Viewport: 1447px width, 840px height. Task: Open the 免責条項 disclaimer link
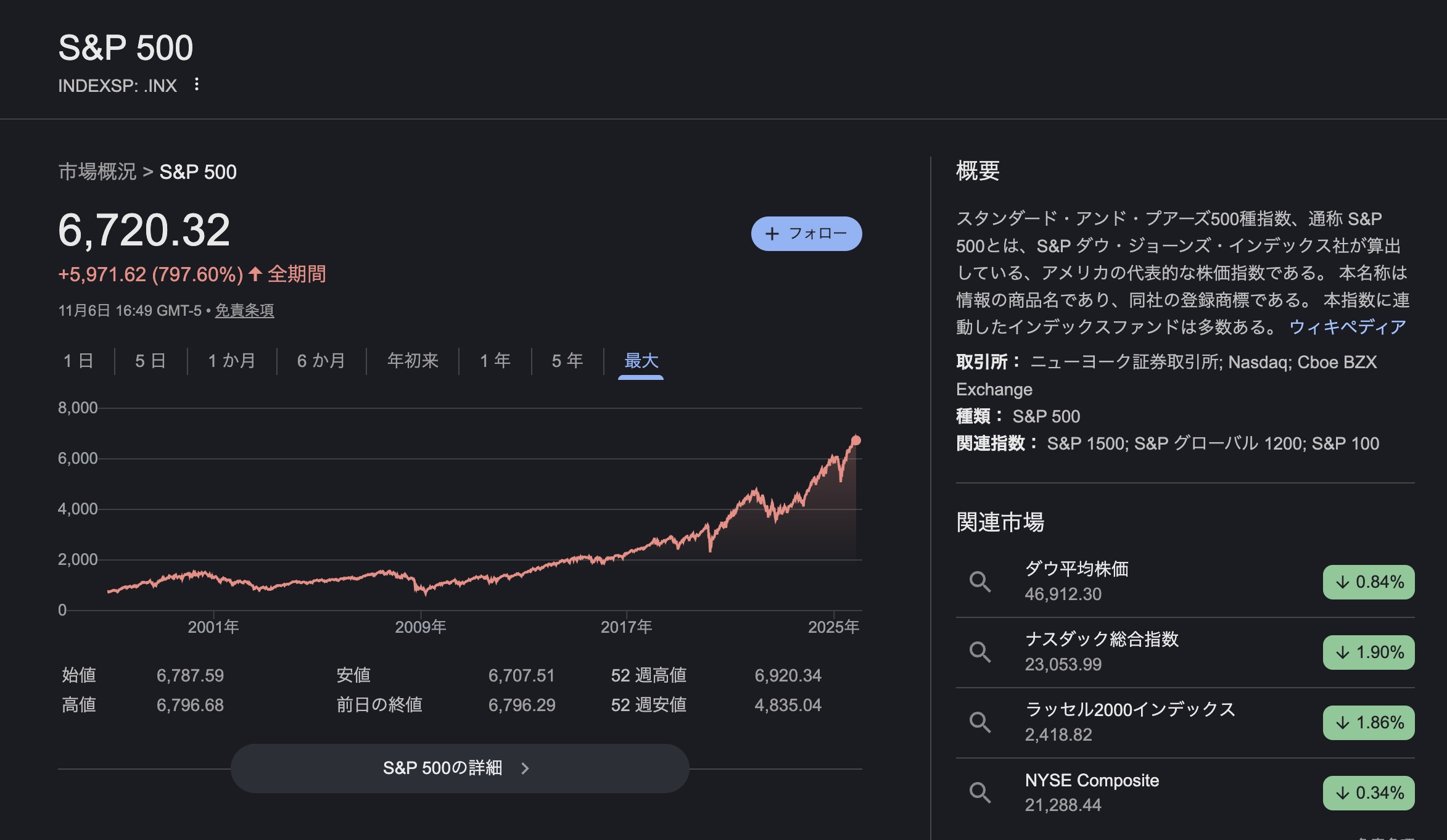[x=244, y=311]
